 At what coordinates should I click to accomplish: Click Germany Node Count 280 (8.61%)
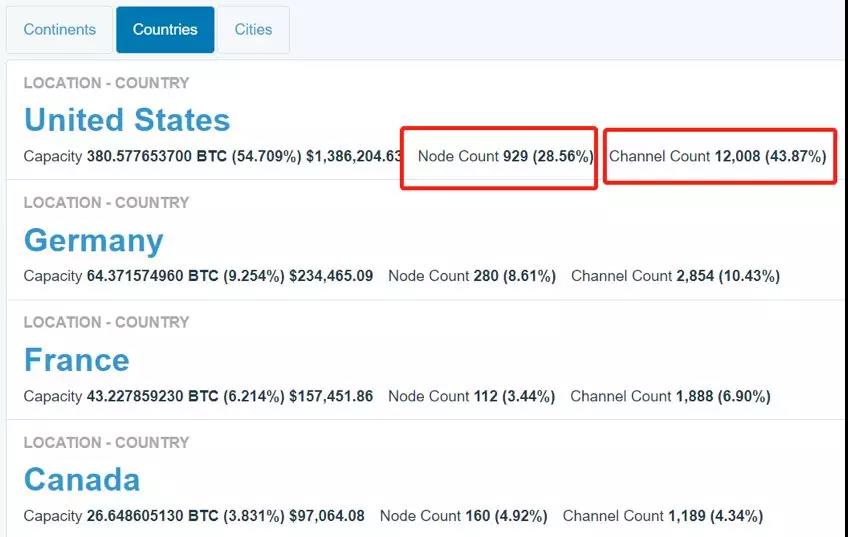pyautogui.click(x=472, y=276)
